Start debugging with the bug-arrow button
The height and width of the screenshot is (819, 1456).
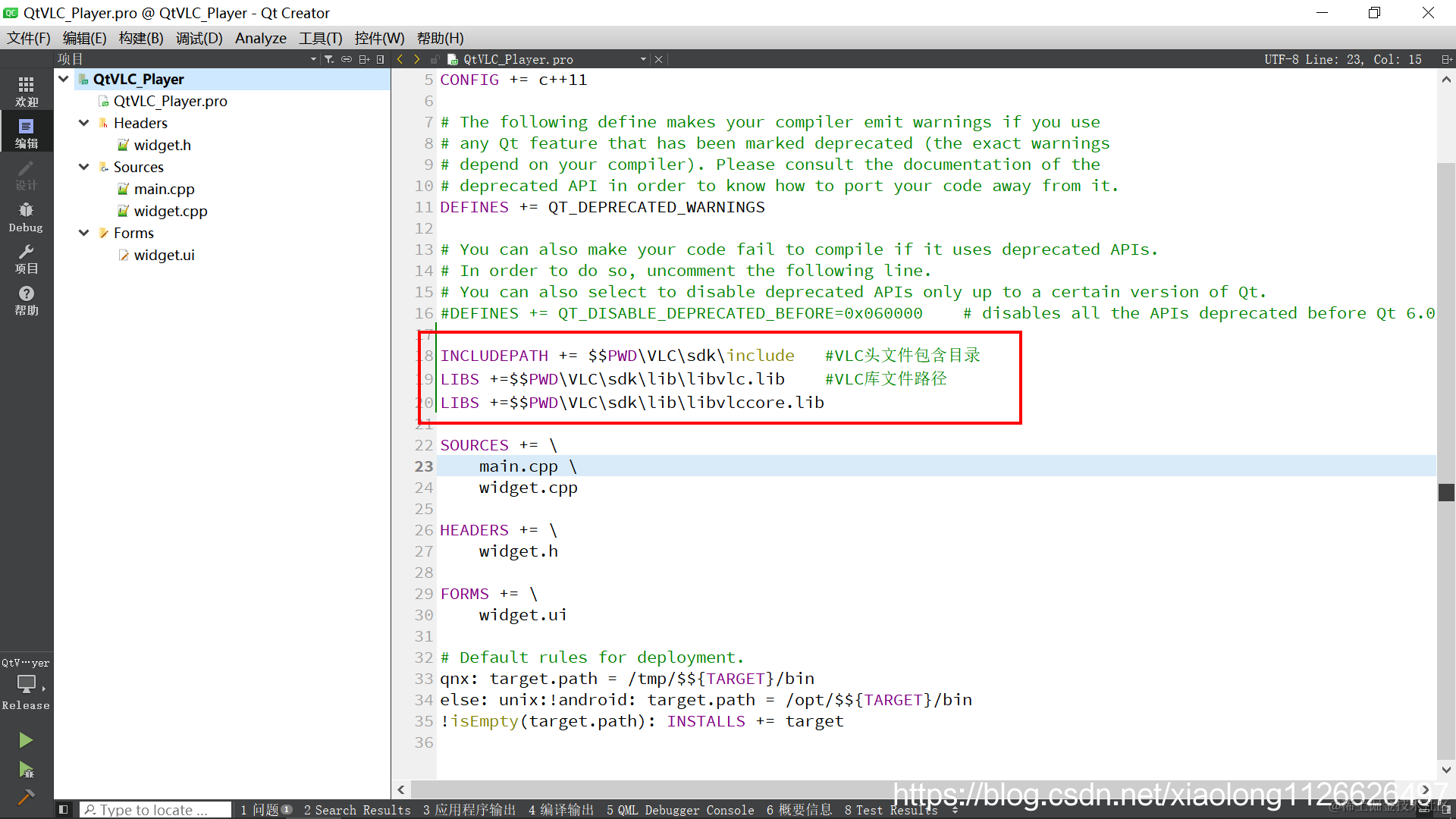(26, 770)
